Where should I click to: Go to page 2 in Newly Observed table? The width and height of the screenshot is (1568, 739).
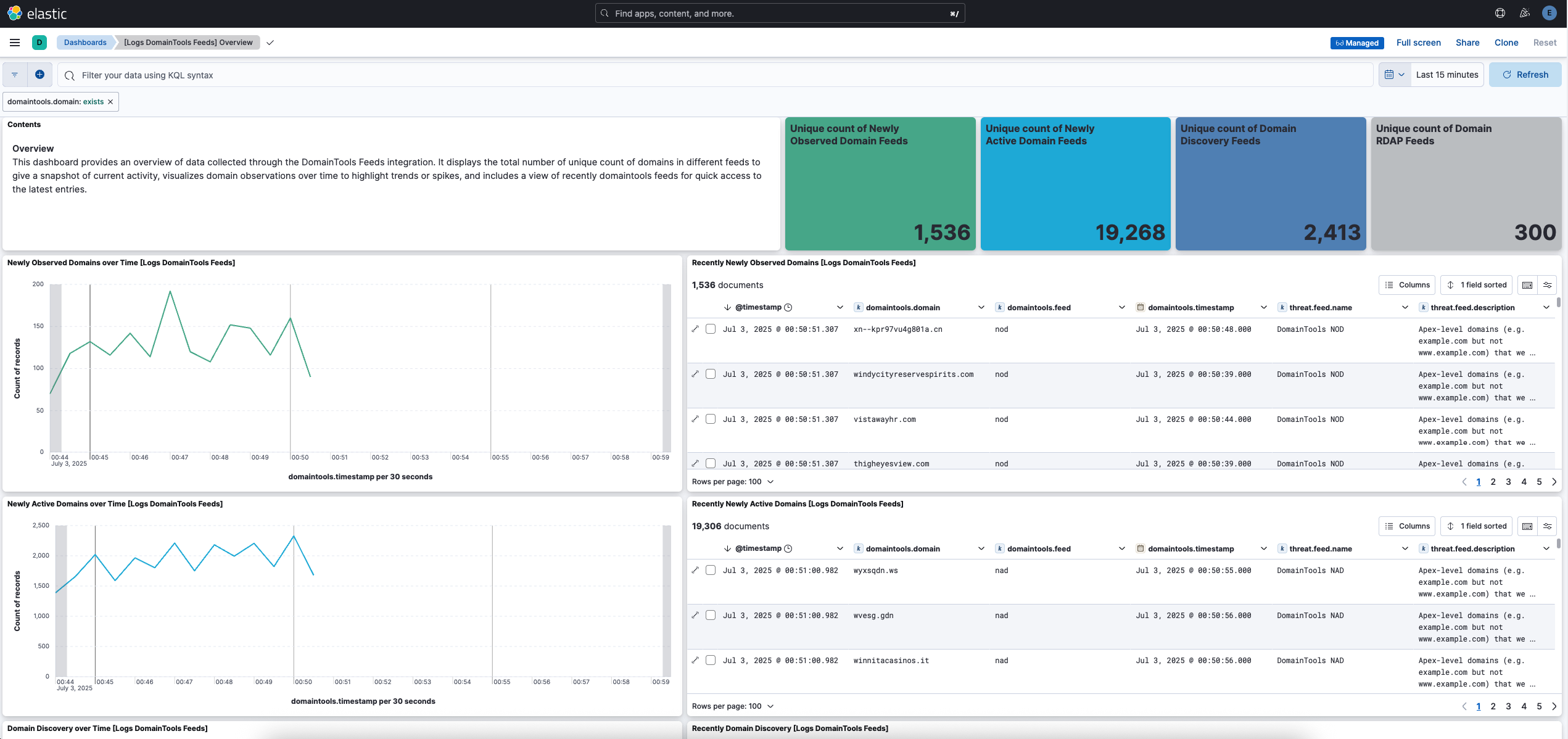coord(1493,482)
